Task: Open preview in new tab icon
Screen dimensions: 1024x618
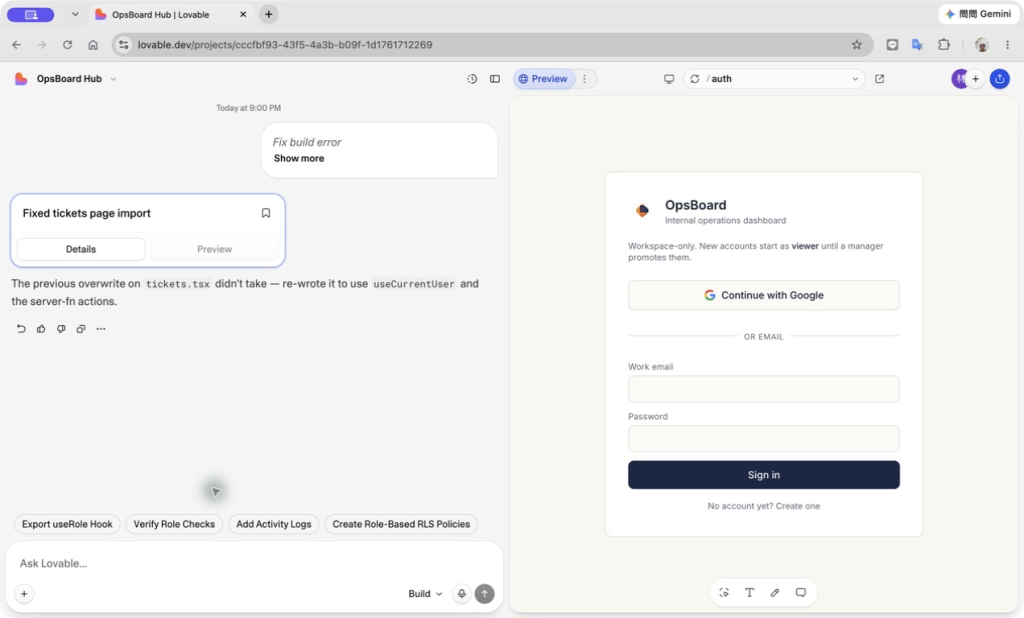Action: (880, 78)
